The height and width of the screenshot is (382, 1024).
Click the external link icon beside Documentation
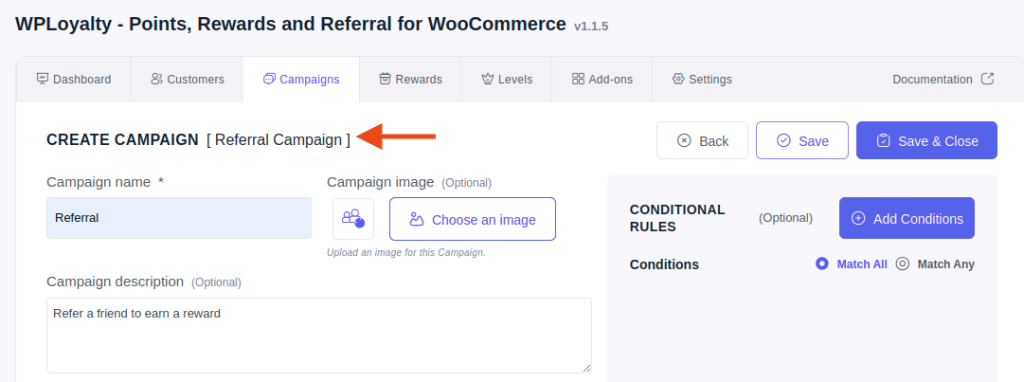click(988, 79)
